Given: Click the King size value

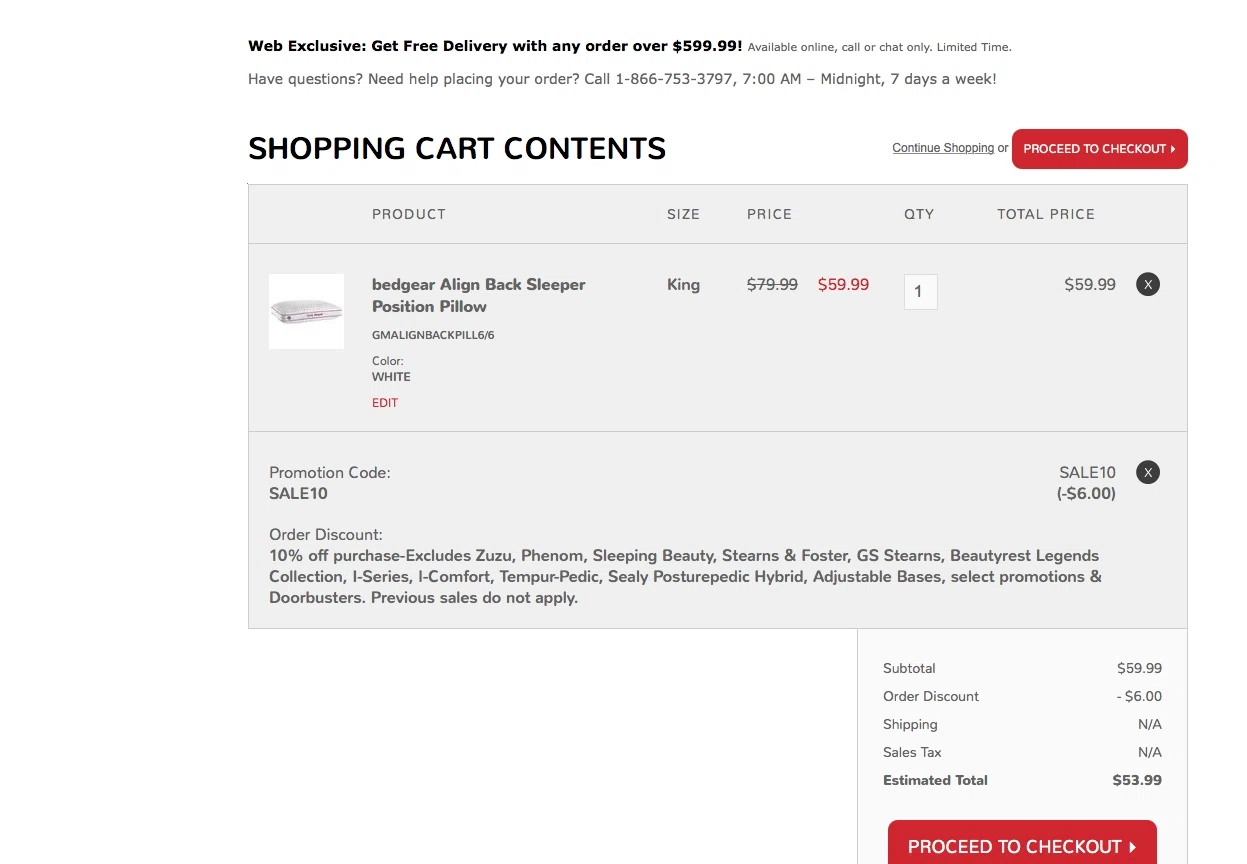Looking at the screenshot, I should click(x=683, y=284).
